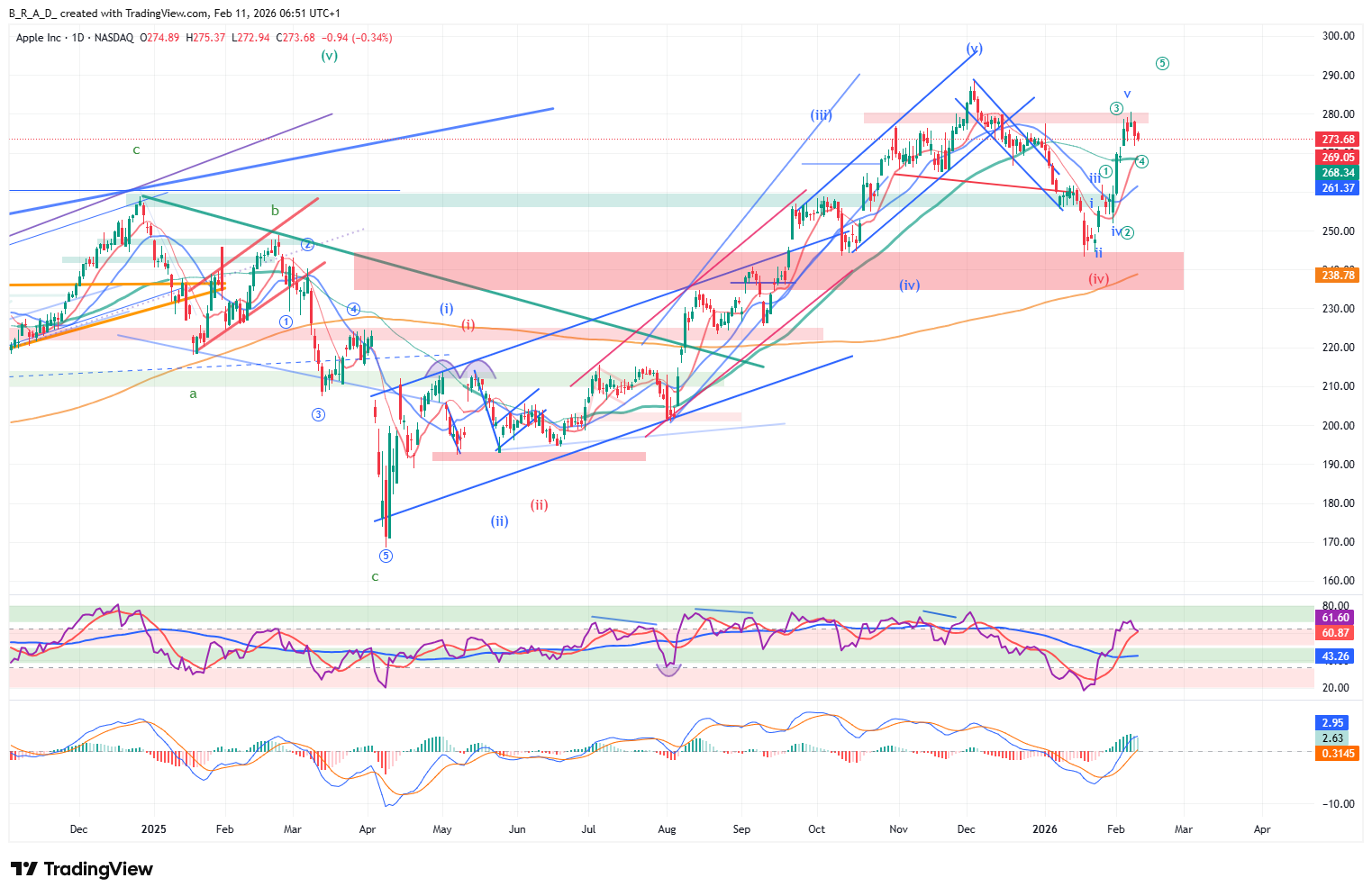Select the blue (iii) wave label
This screenshot has width=1372, height=896.
tap(821, 115)
